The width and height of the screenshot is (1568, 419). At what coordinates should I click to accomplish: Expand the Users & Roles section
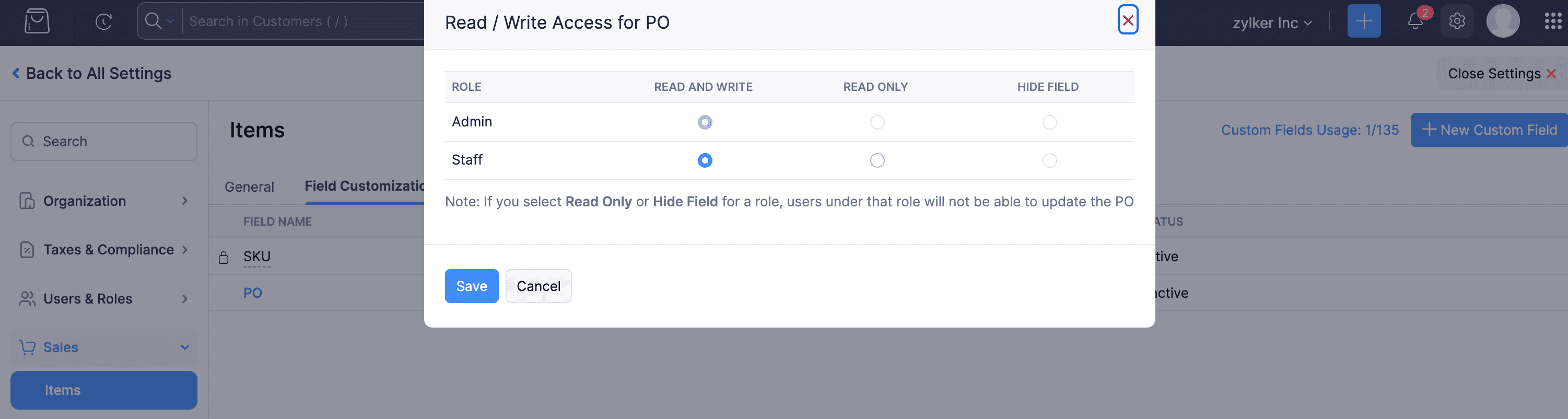[x=103, y=298]
